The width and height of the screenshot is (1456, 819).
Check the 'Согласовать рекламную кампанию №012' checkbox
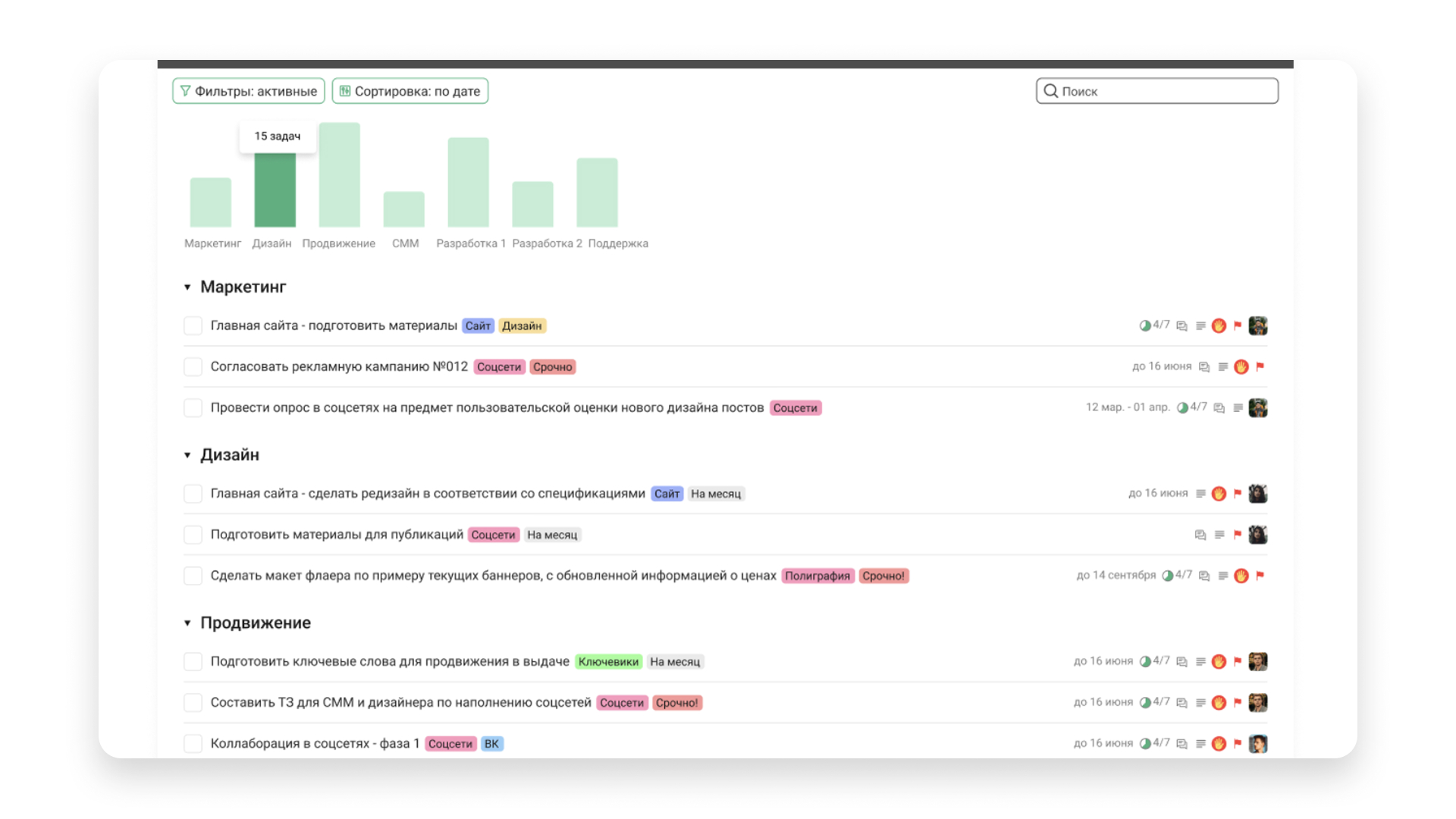pos(193,367)
